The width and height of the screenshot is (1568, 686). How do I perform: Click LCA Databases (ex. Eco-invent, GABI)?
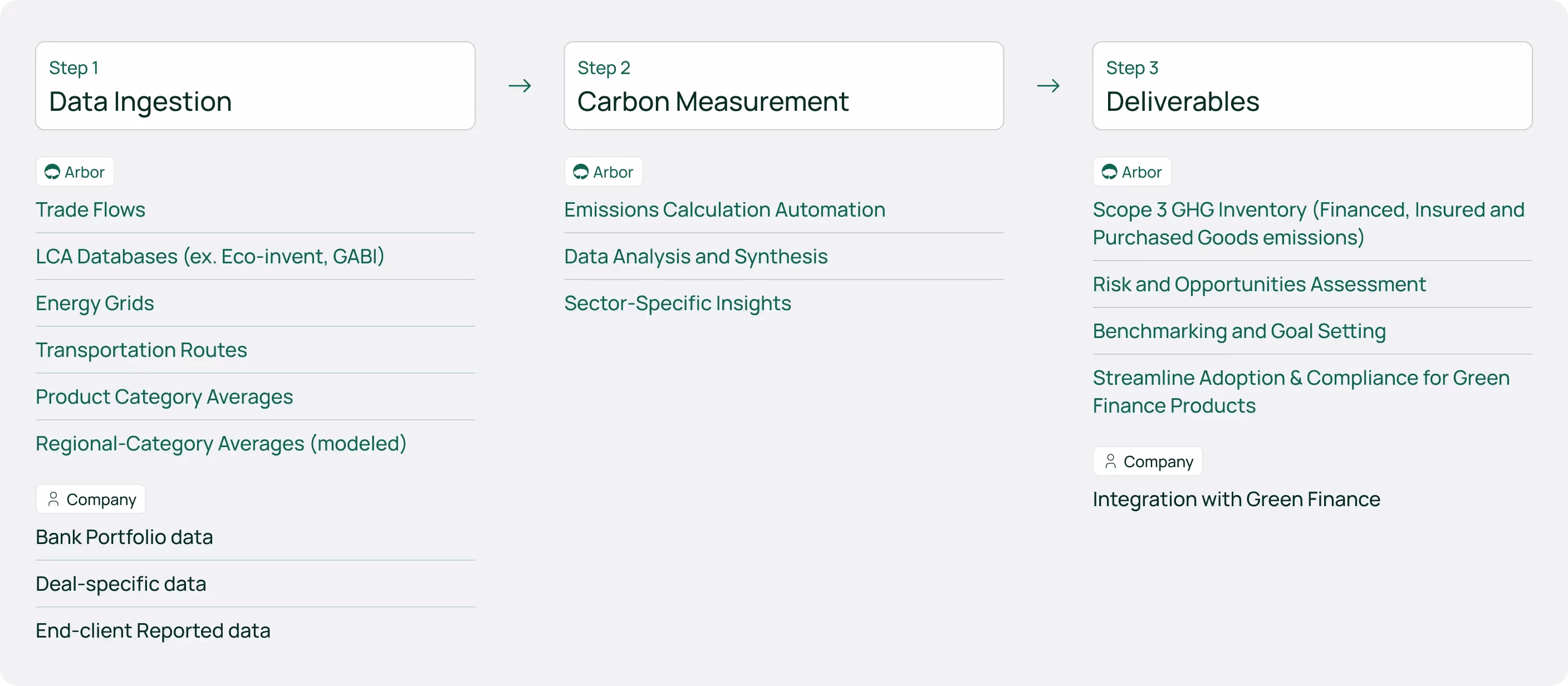210,257
